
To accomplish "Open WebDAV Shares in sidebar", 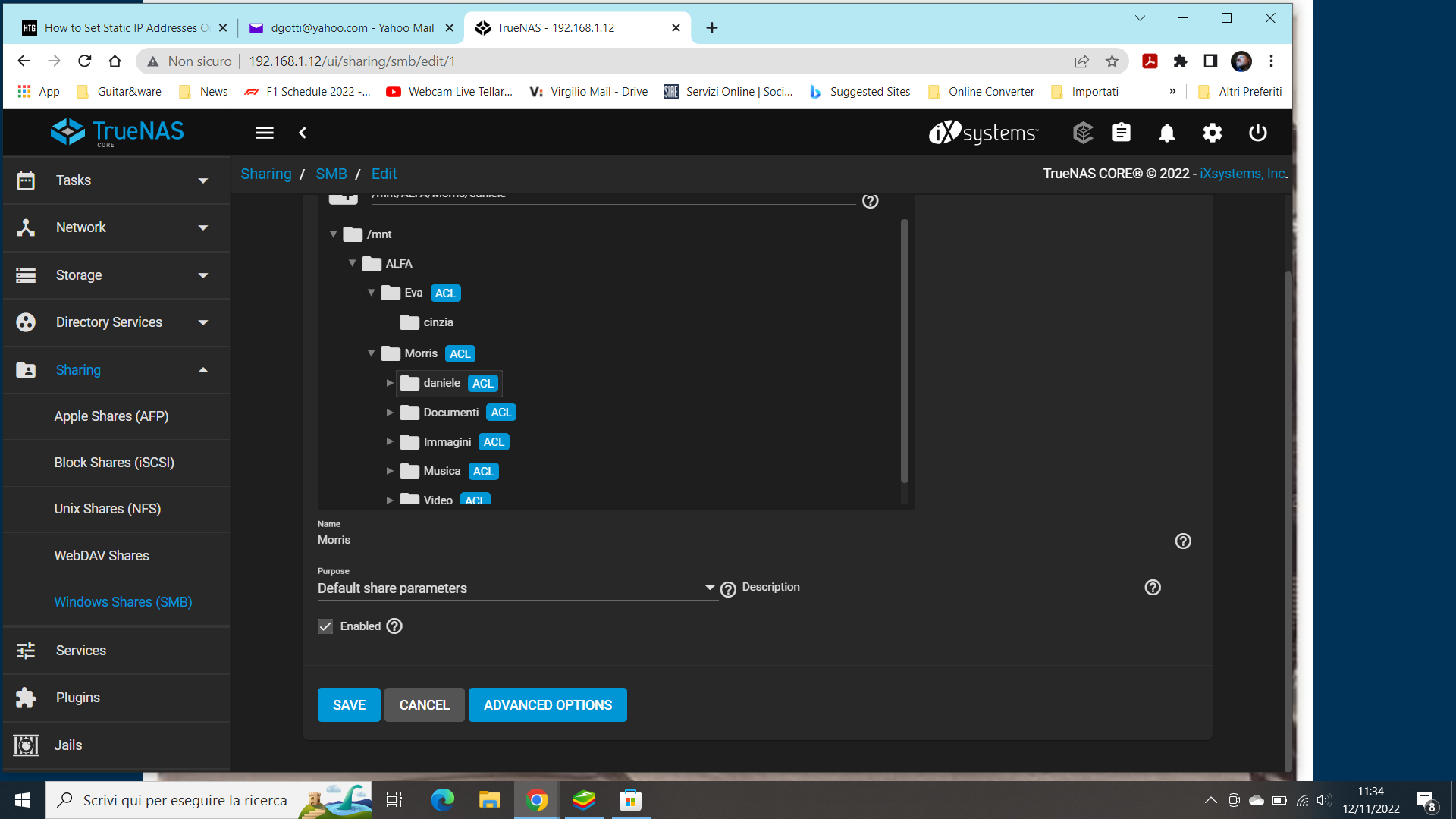I will coord(102,556).
